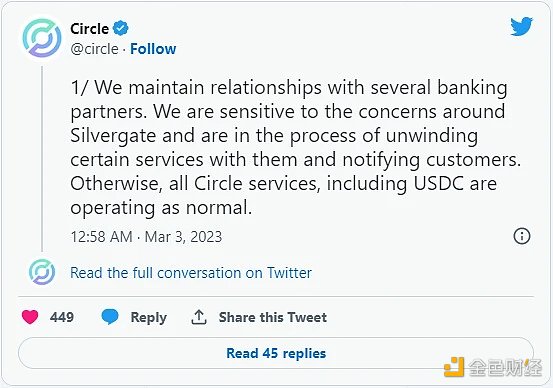Select Share this Tweet
This screenshot has width=553, height=388.
(273, 317)
